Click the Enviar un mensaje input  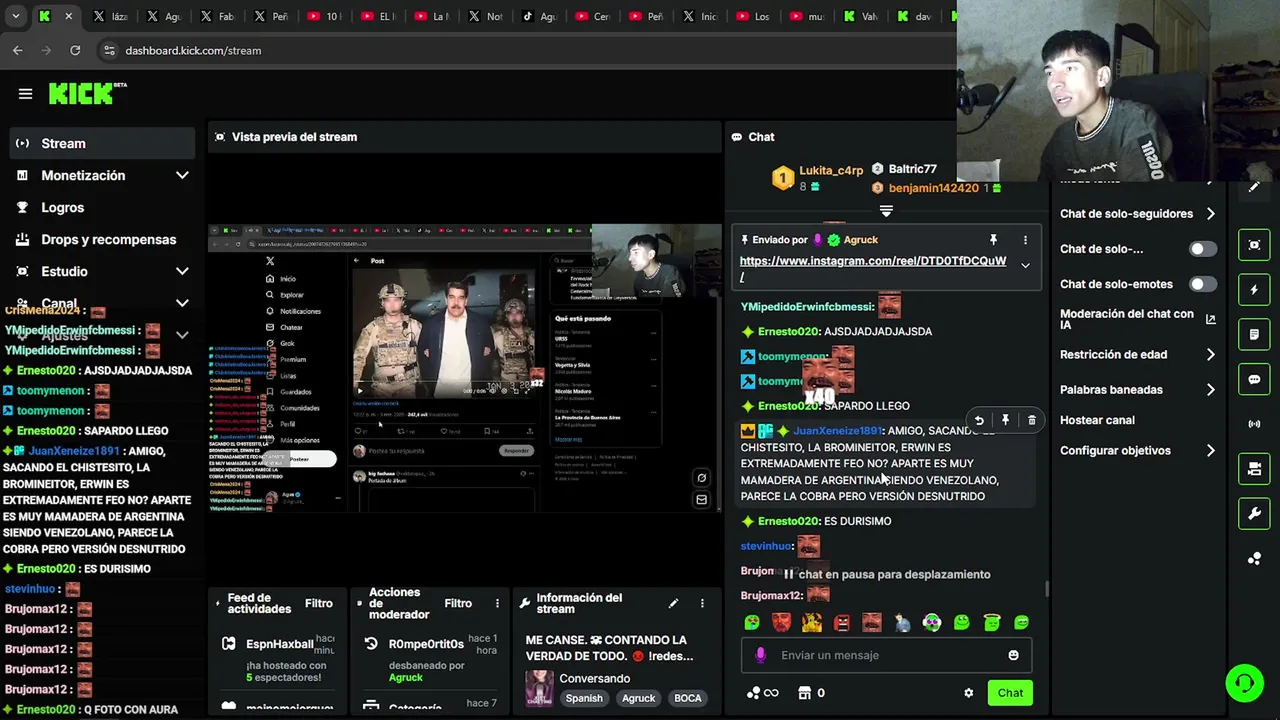click(886, 655)
